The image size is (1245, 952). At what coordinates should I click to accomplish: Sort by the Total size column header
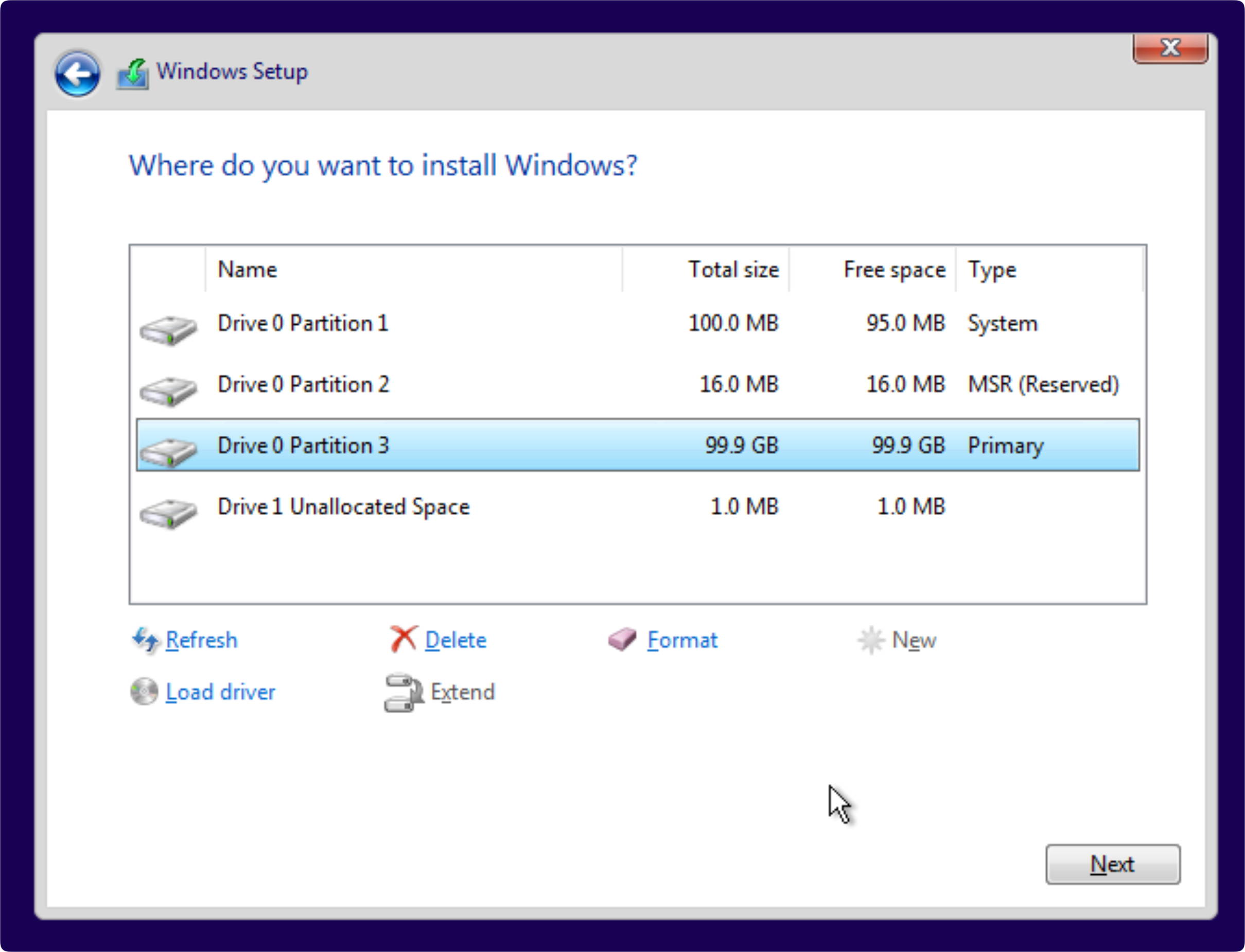706,270
